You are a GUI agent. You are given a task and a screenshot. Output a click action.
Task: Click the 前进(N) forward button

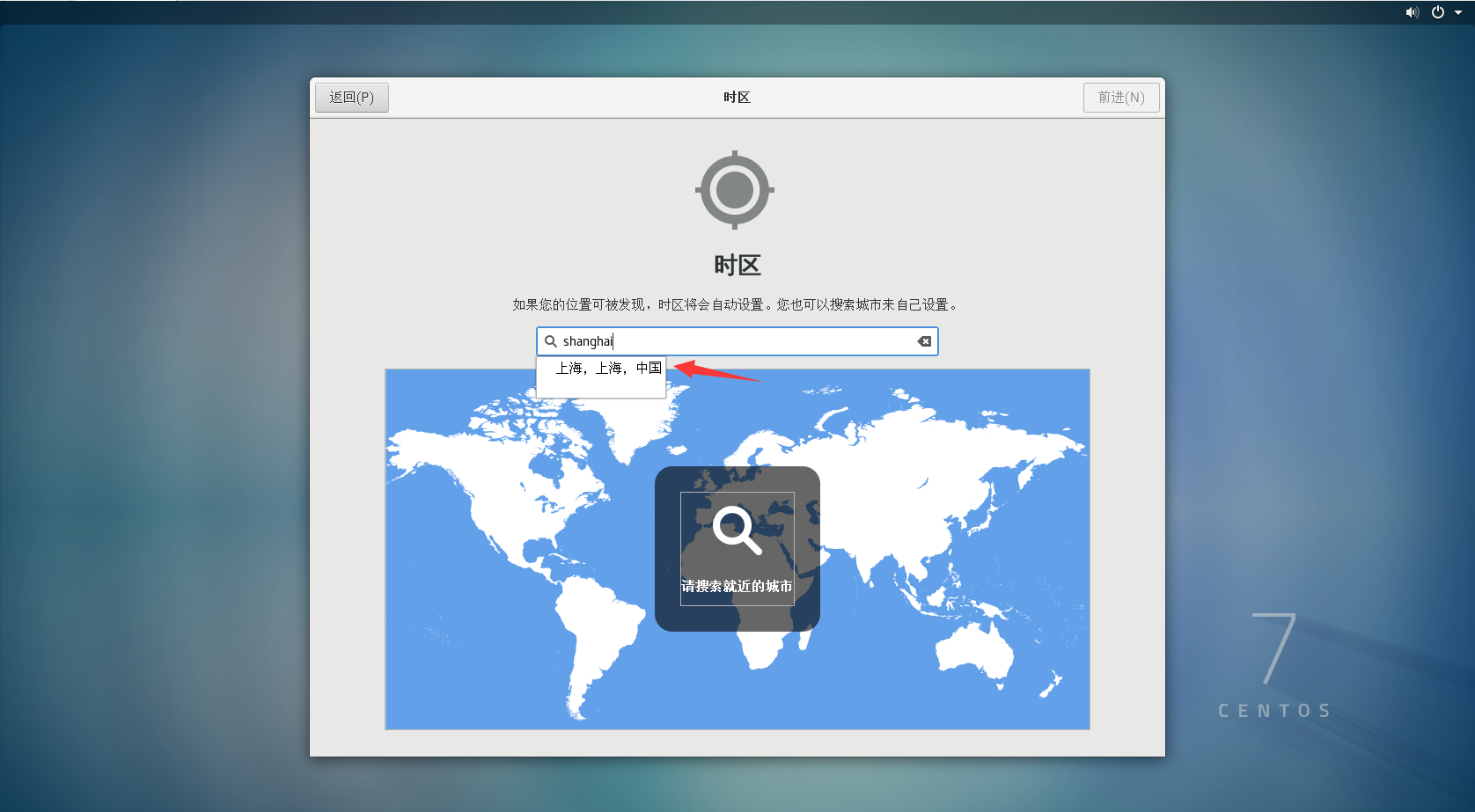tap(1120, 98)
